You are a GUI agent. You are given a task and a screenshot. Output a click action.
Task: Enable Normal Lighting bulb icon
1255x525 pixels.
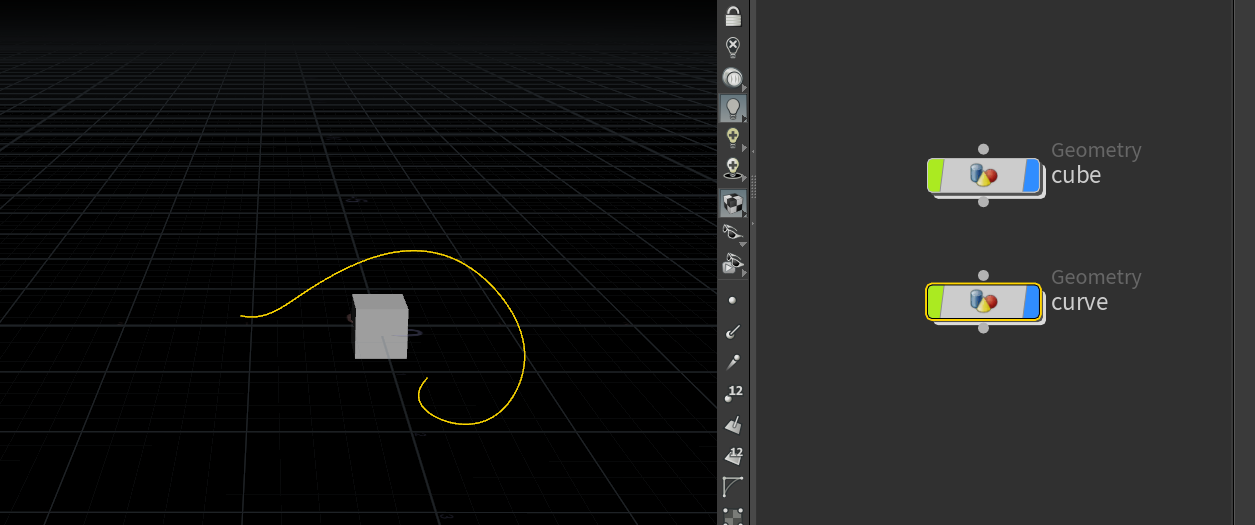click(733, 108)
